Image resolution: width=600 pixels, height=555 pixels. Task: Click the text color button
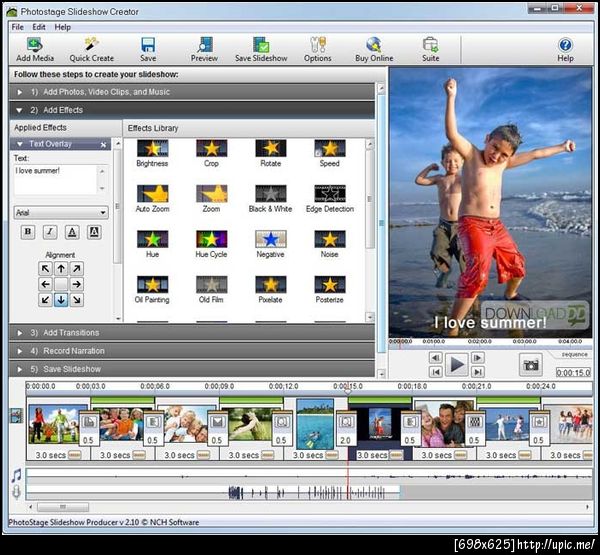pos(72,232)
